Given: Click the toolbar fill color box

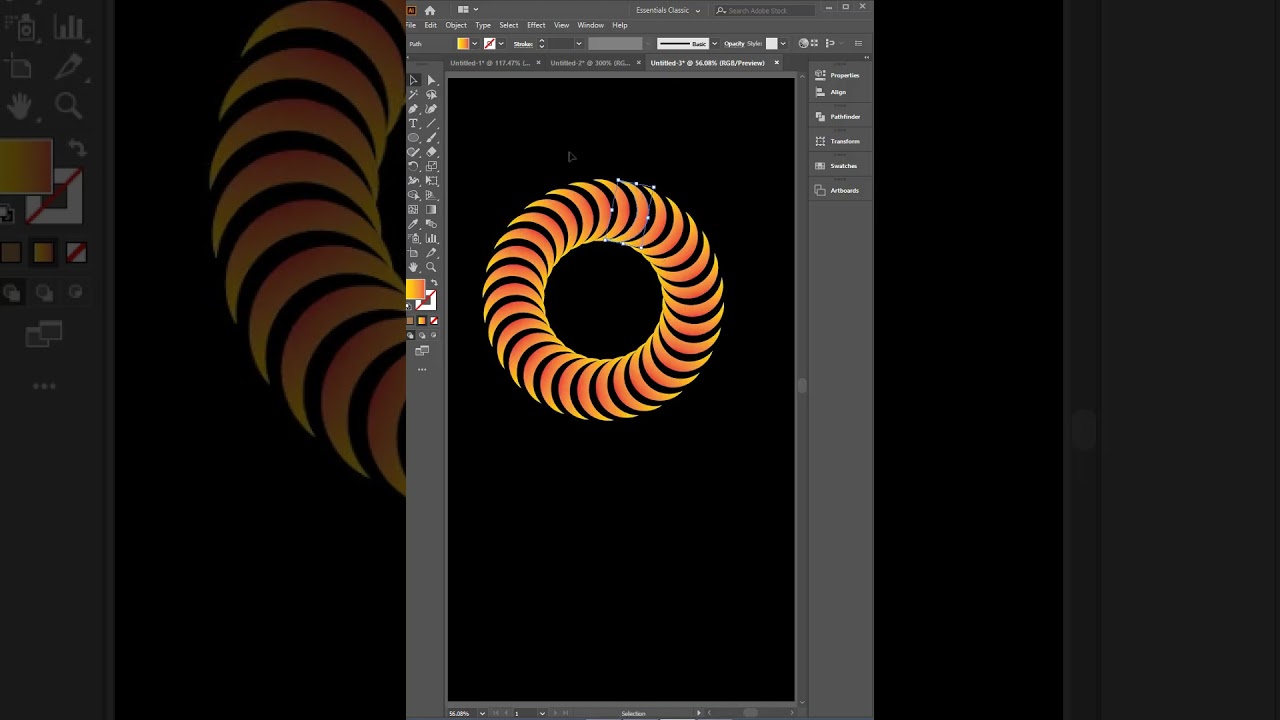Looking at the screenshot, I should 415,290.
